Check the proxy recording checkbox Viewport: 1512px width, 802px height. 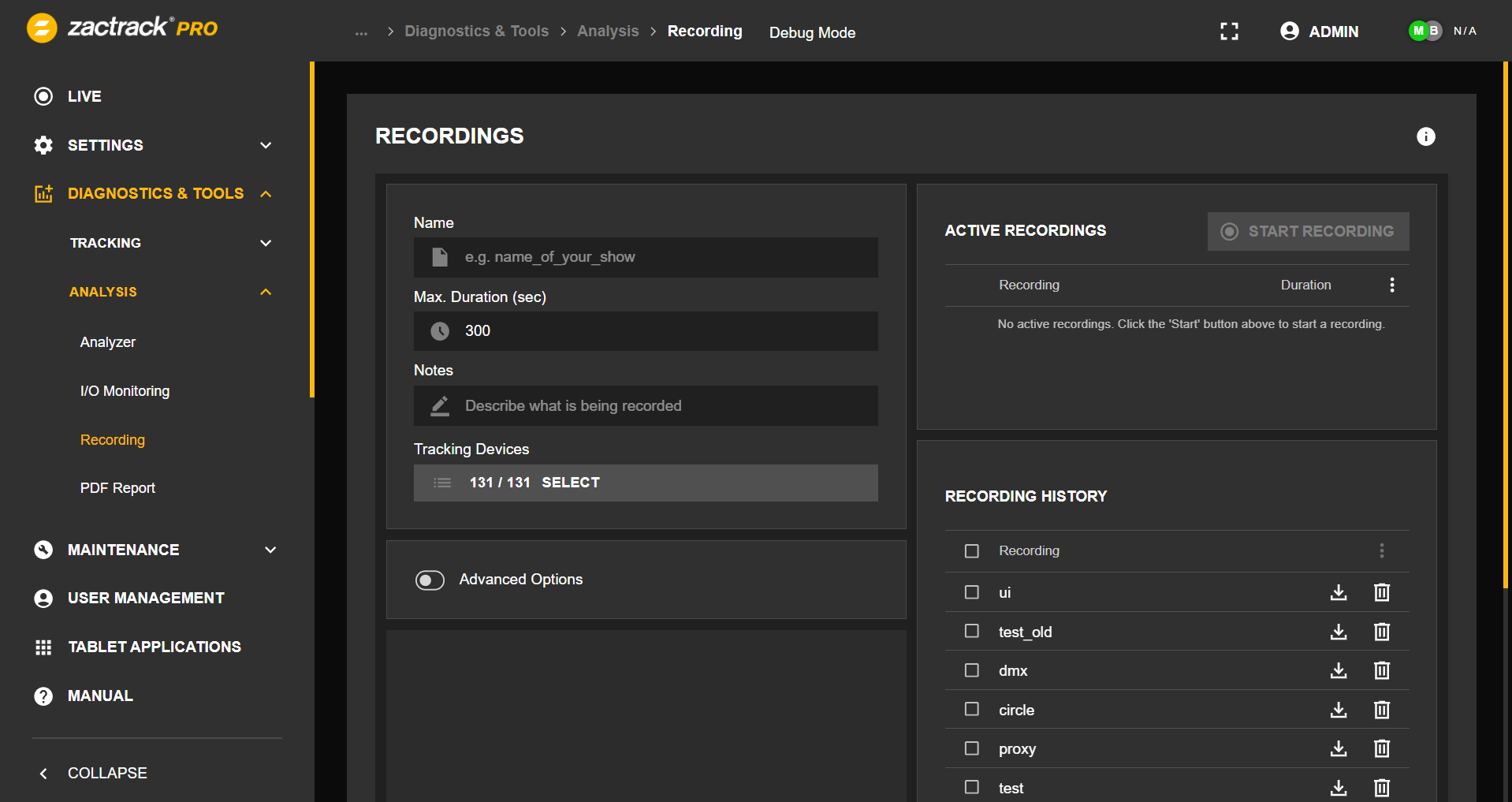(x=972, y=748)
